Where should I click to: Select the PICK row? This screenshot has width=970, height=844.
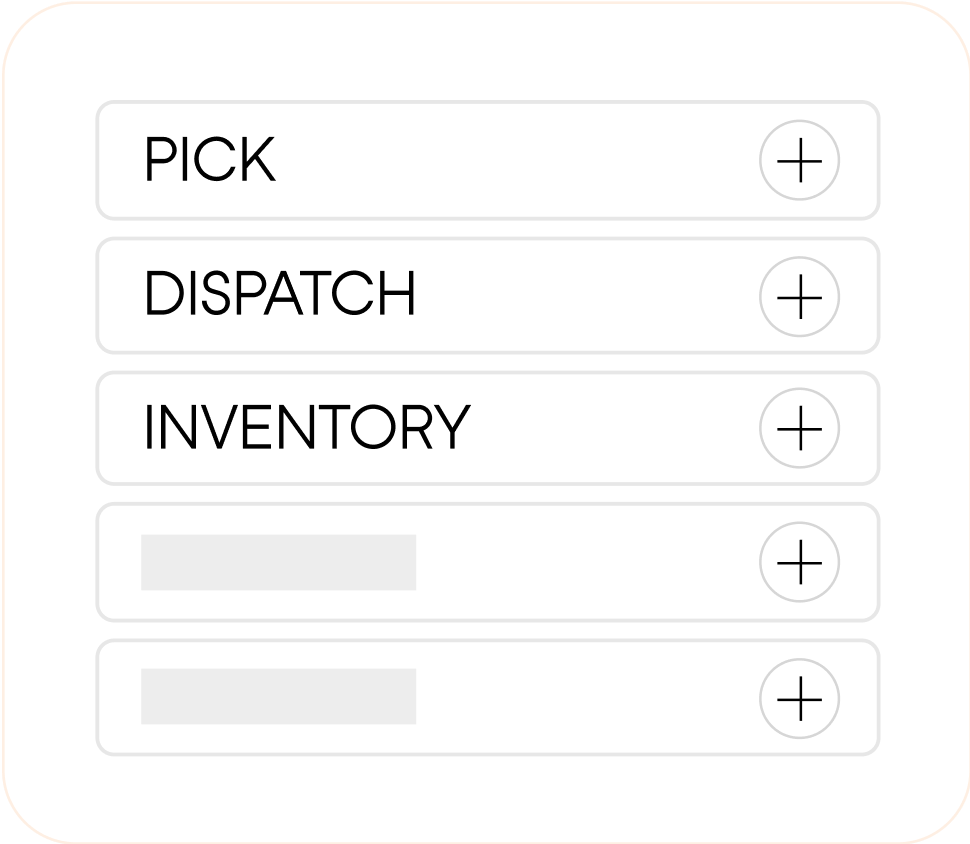pos(450,161)
